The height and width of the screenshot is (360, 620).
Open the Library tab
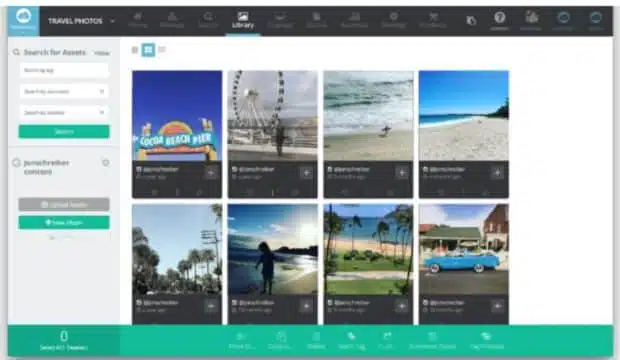coord(243,21)
